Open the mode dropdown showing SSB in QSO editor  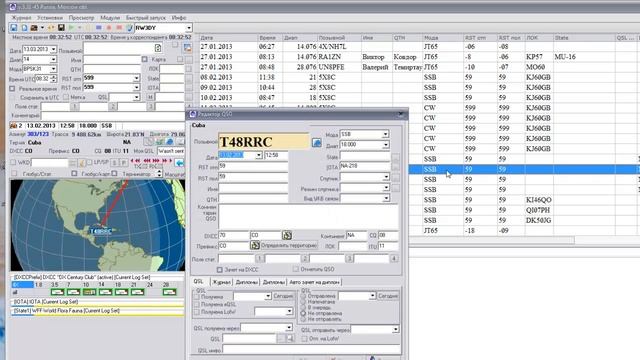pyautogui.click(x=385, y=134)
